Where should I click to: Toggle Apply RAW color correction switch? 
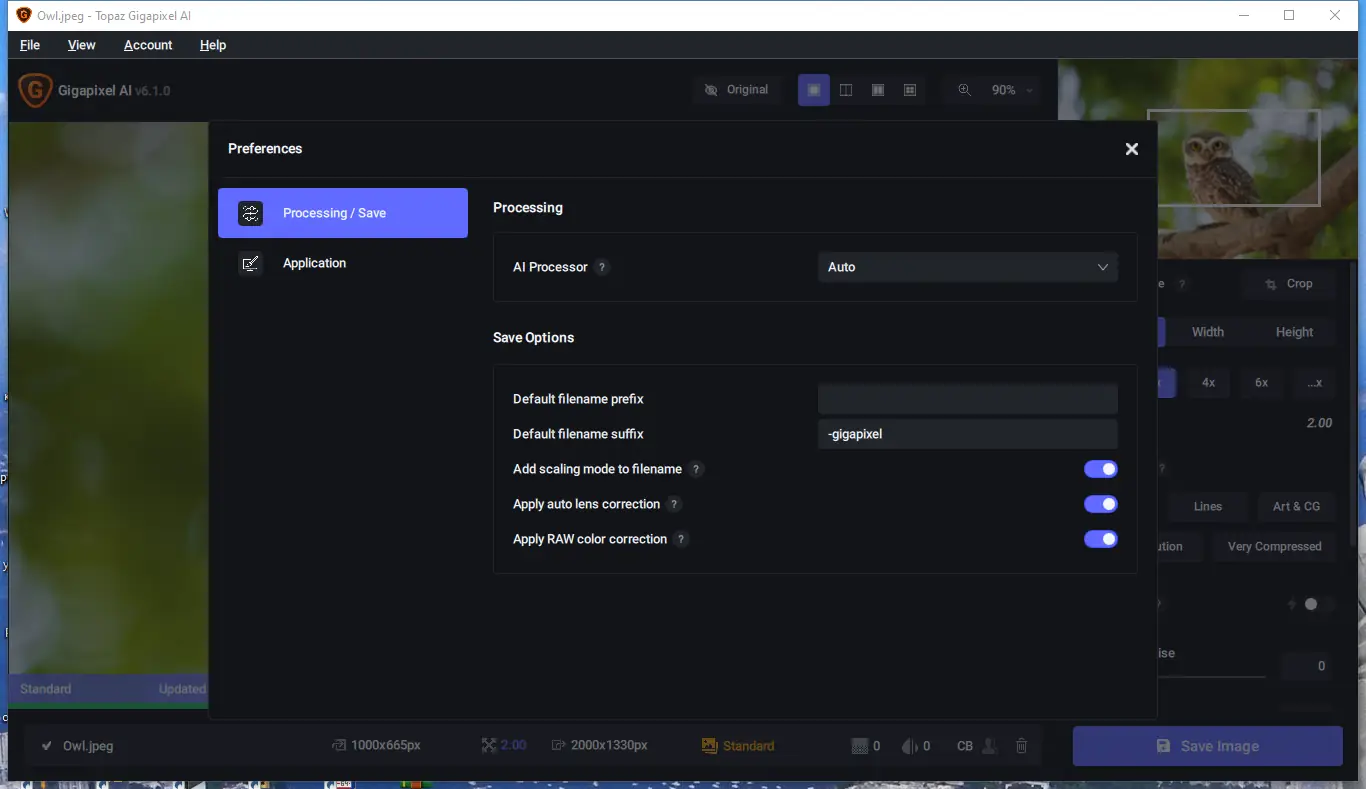tap(1101, 539)
